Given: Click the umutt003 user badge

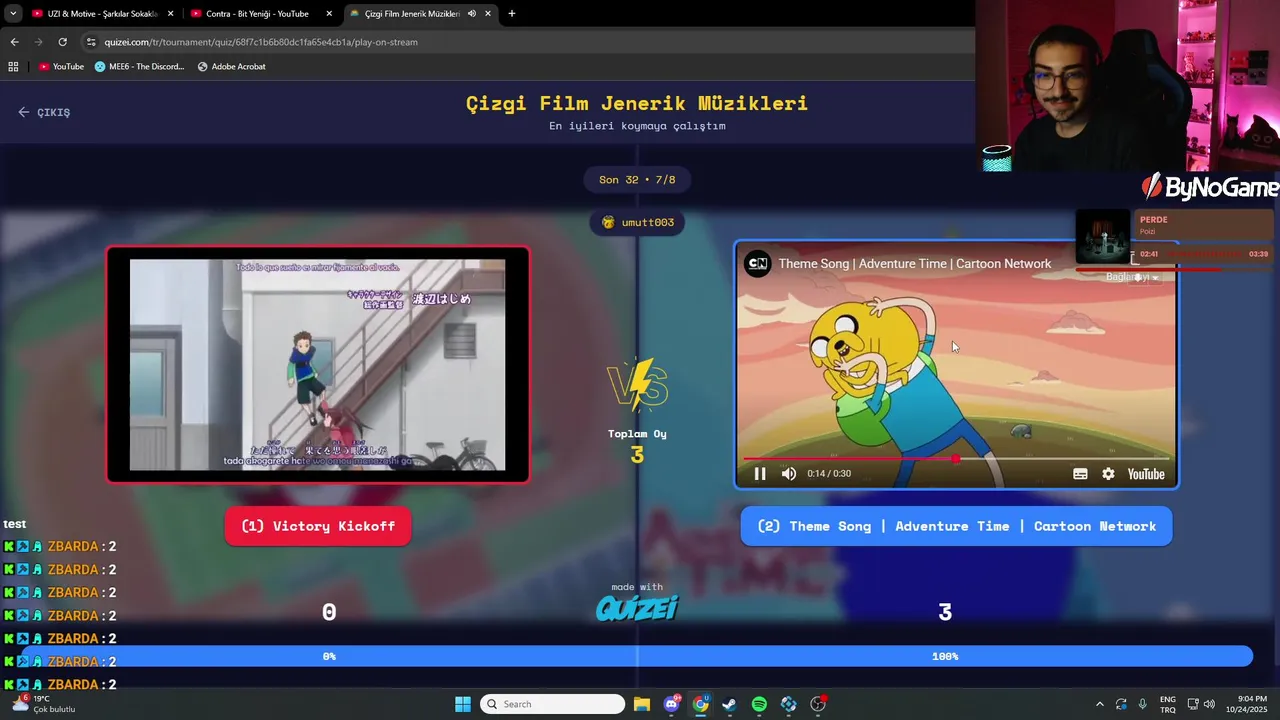Looking at the screenshot, I should [x=637, y=222].
